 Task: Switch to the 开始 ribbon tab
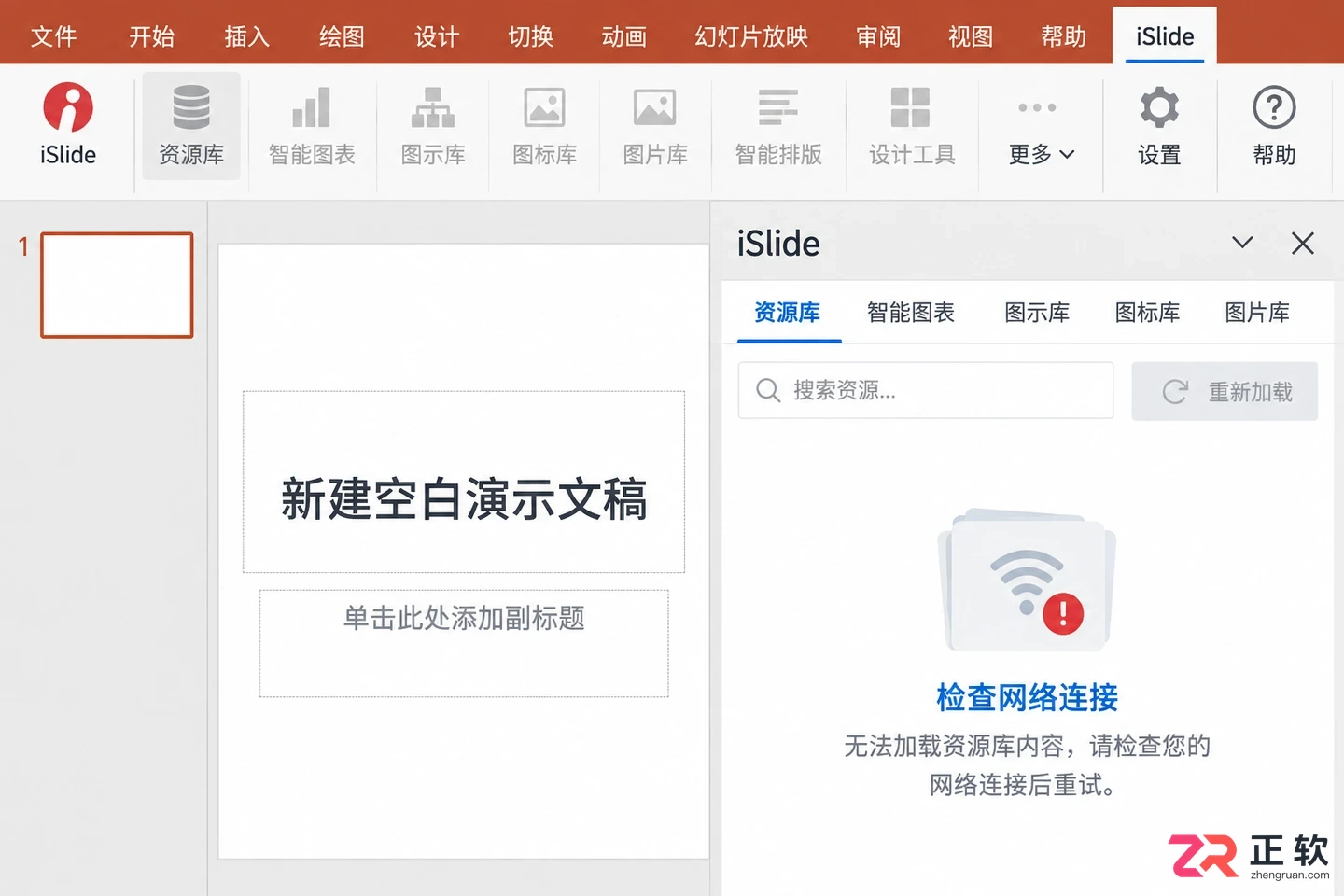151,36
